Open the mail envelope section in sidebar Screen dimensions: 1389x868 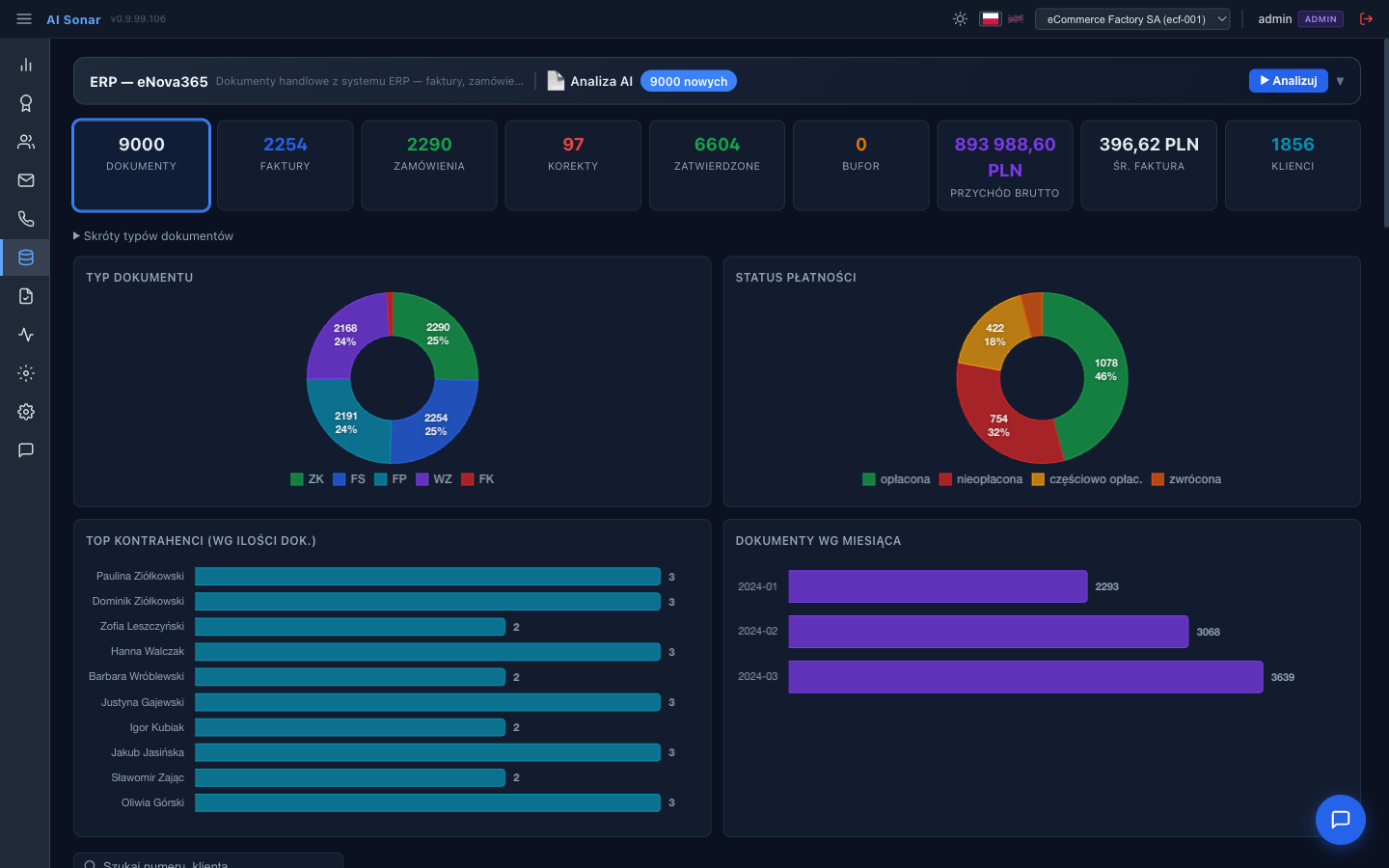pyautogui.click(x=25, y=180)
